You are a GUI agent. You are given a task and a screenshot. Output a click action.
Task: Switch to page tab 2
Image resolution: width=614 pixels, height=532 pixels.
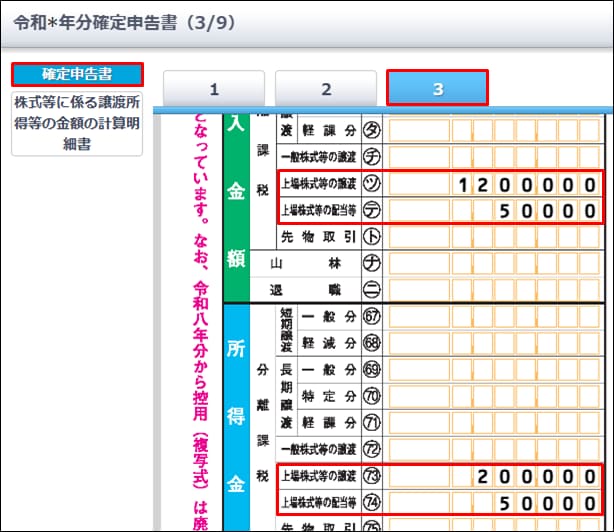[x=326, y=88]
